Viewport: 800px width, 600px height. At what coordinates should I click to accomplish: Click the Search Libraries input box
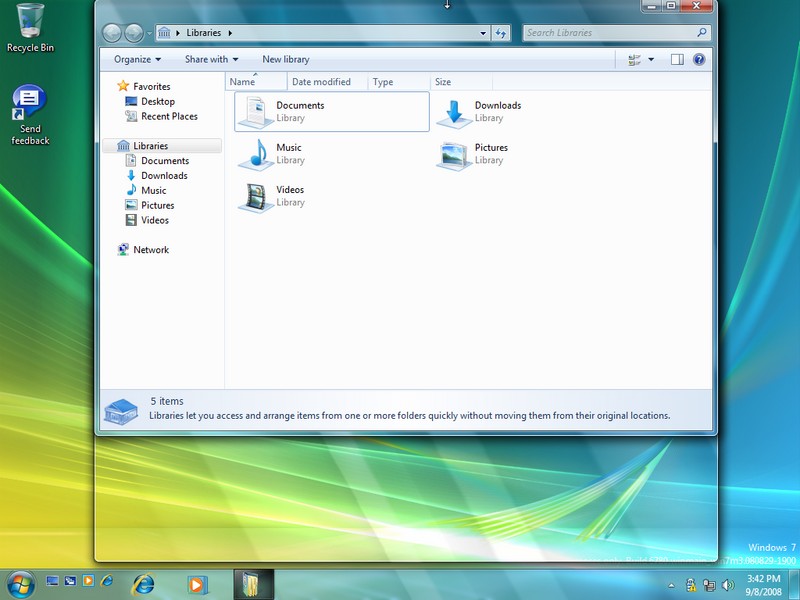[608, 33]
